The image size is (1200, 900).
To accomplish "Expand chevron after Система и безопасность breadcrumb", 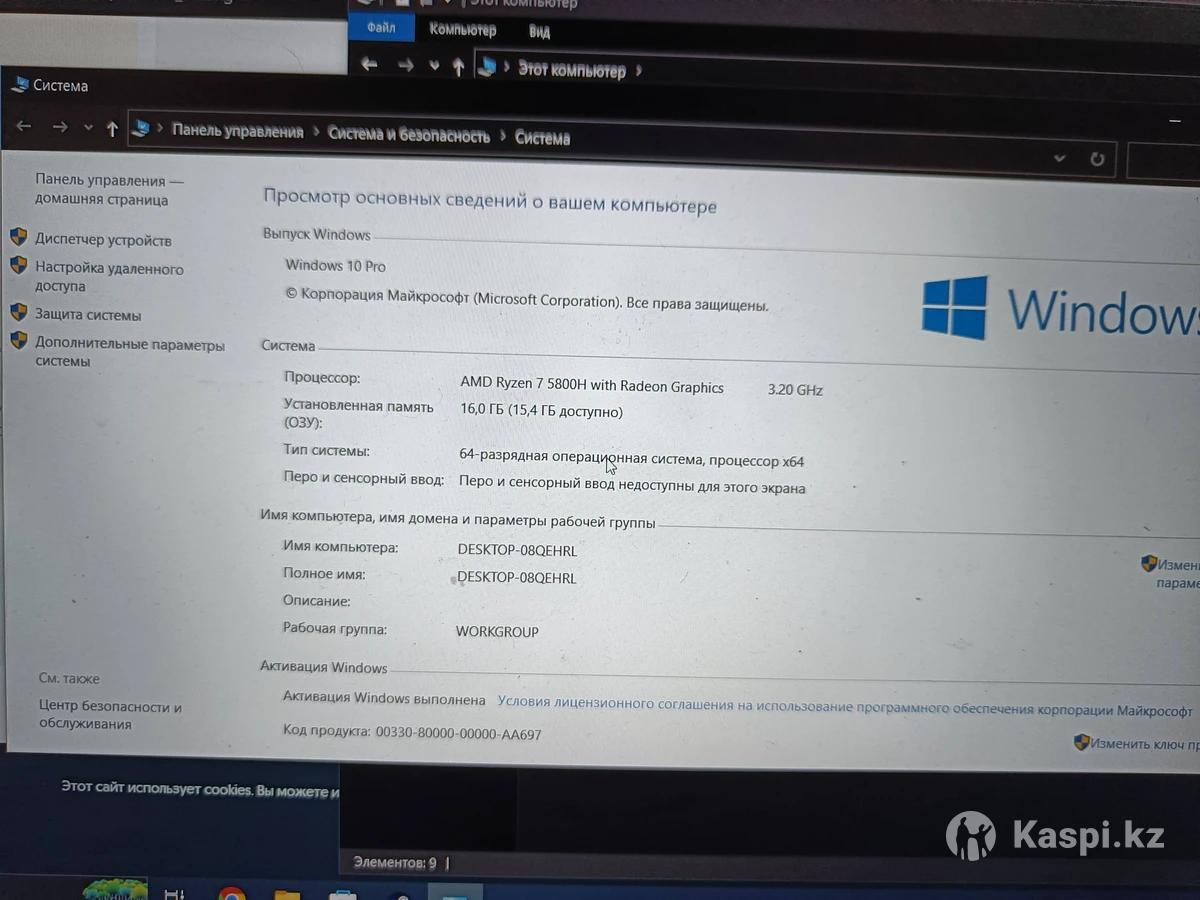I will 503,136.
